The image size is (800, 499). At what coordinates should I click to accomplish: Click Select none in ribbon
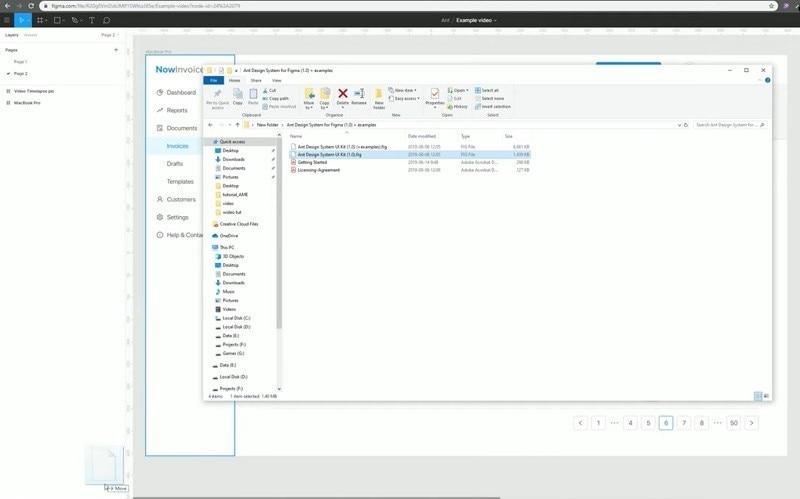(489, 98)
